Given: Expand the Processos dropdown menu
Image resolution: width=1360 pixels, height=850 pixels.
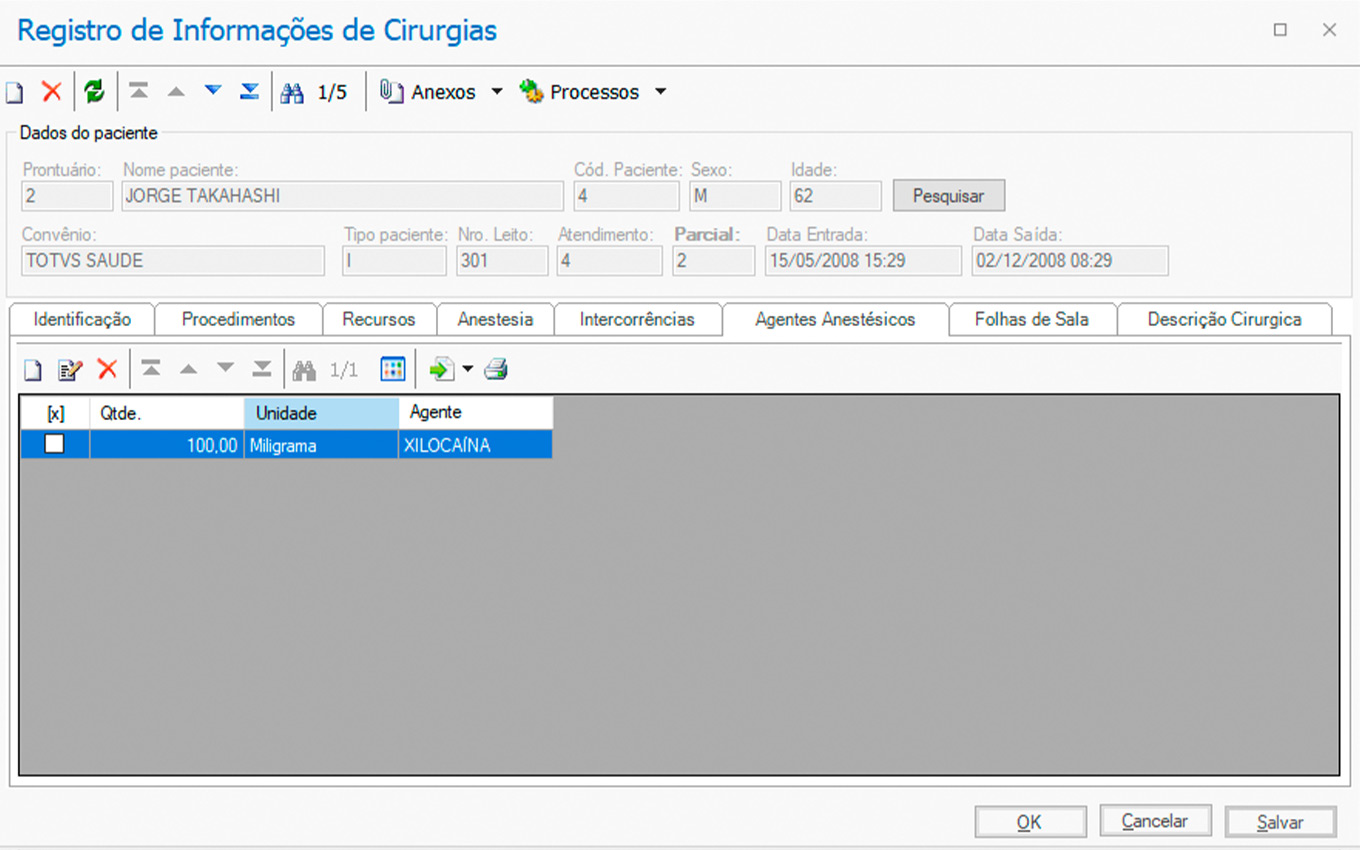Looking at the screenshot, I should [x=660, y=92].
